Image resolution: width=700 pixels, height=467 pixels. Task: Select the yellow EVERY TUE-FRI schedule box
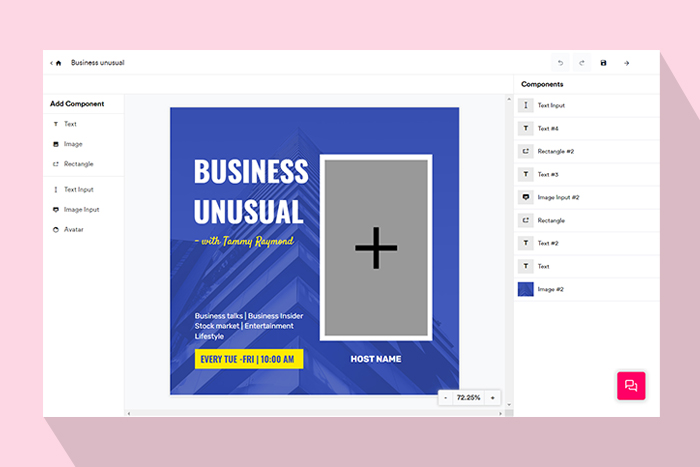249,359
